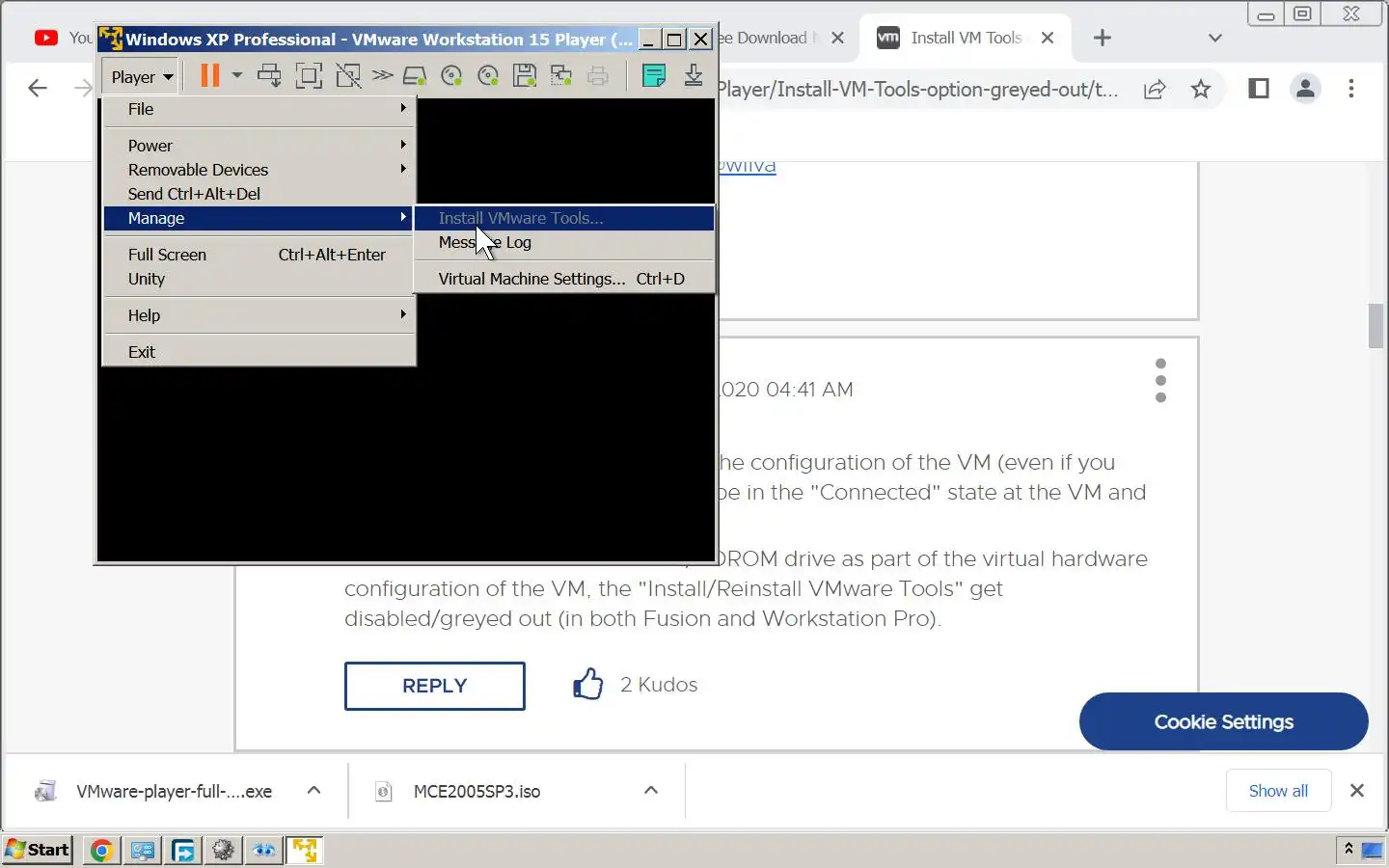Click the printer device icon
This screenshot has width=1389, height=868.
click(598, 75)
